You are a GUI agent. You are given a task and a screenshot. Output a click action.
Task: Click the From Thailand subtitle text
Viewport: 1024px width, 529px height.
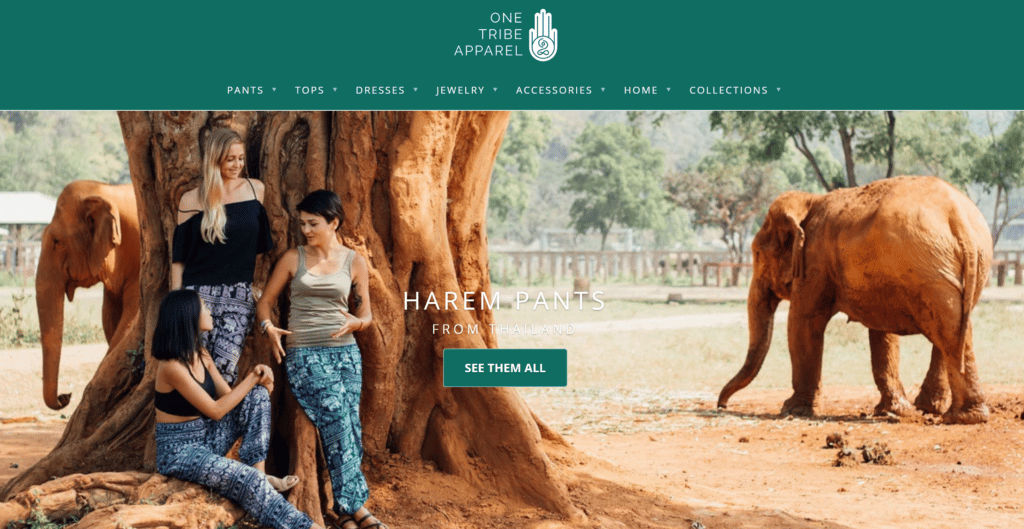504,329
